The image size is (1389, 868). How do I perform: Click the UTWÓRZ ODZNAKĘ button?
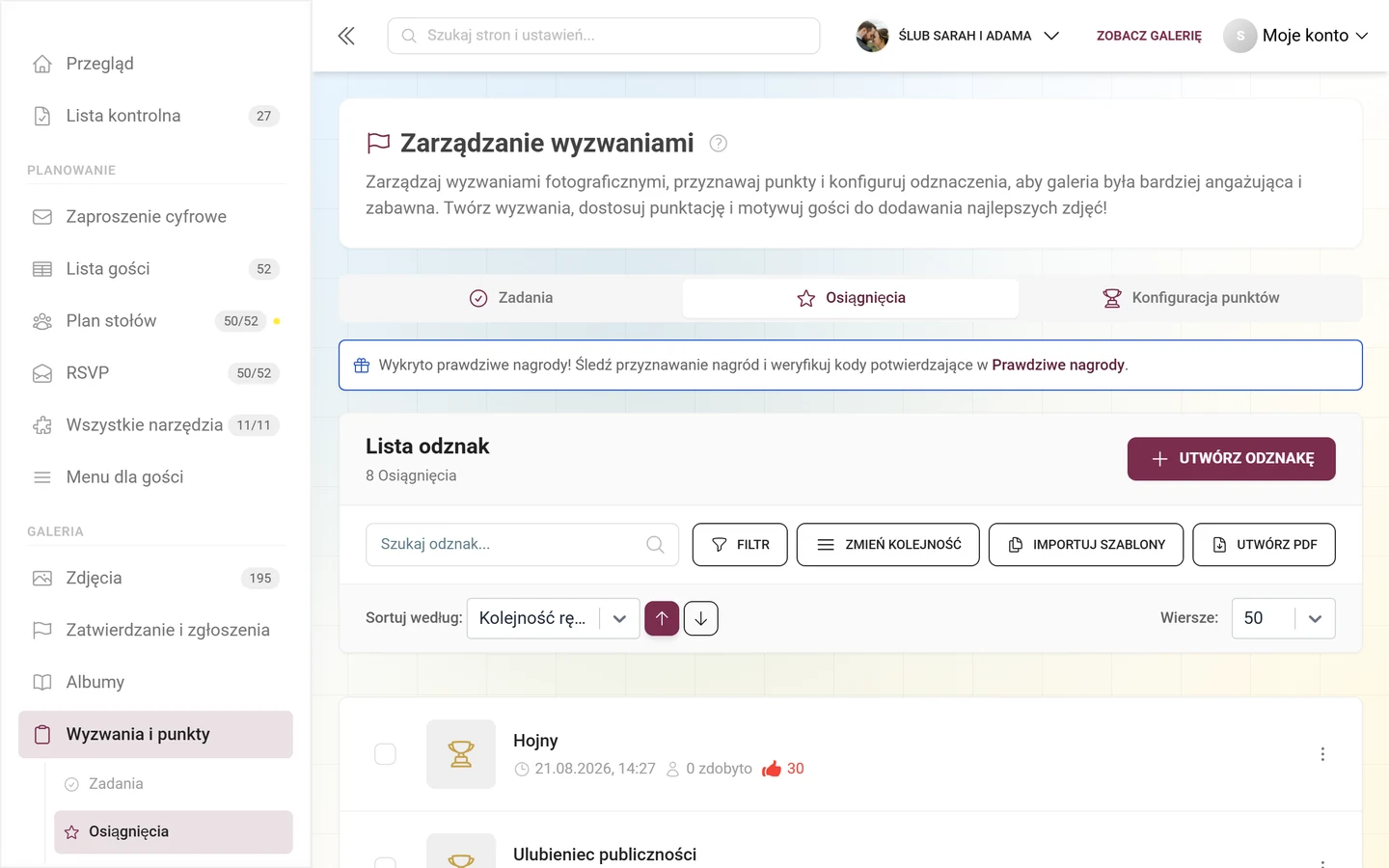click(x=1231, y=459)
